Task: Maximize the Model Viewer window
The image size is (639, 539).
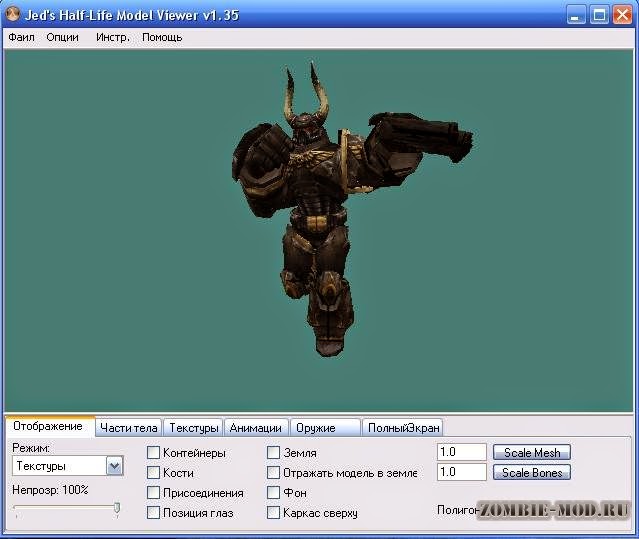Action: coord(599,15)
